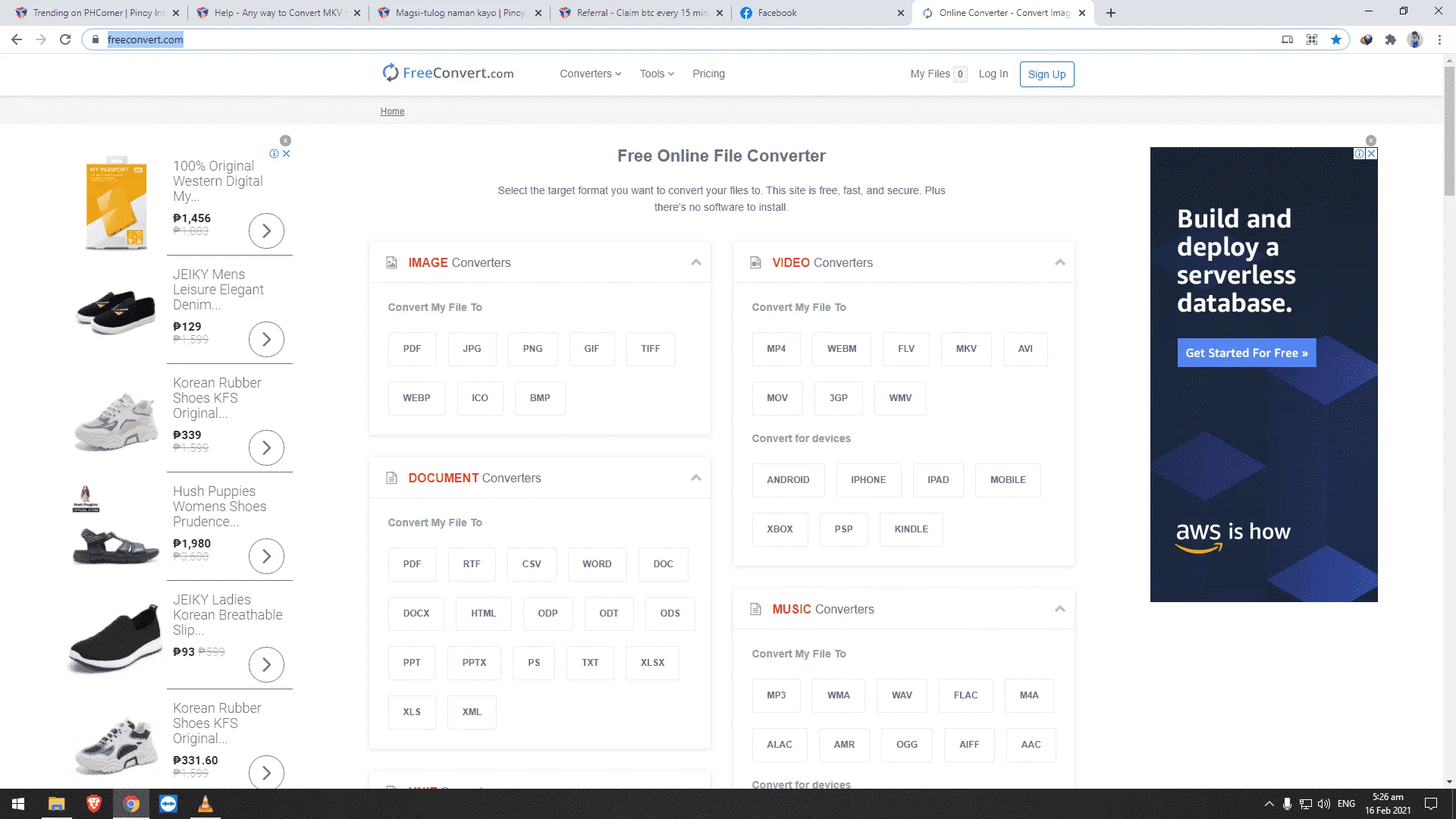Open Hush Puppies ad arrow button
The width and height of the screenshot is (1456, 819).
(266, 556)
